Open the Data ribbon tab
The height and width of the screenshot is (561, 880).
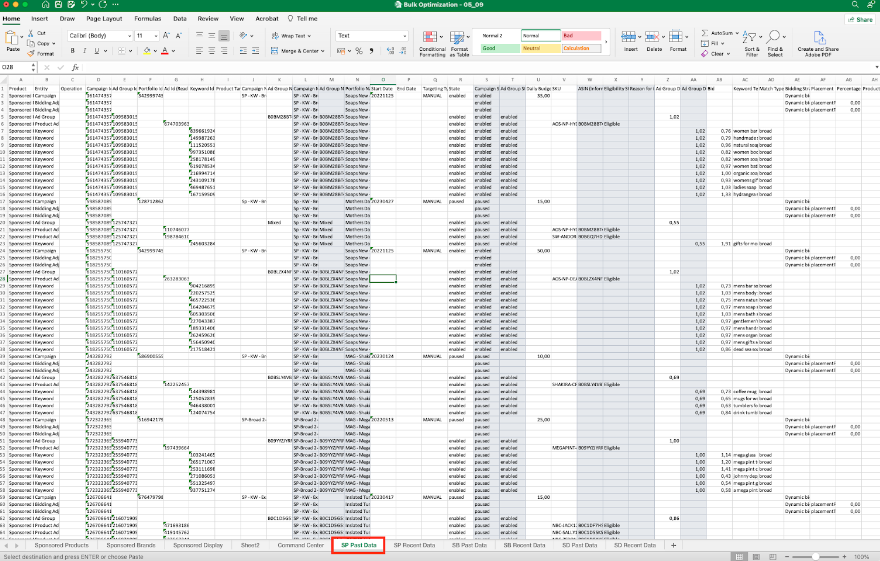coord(180,19)
